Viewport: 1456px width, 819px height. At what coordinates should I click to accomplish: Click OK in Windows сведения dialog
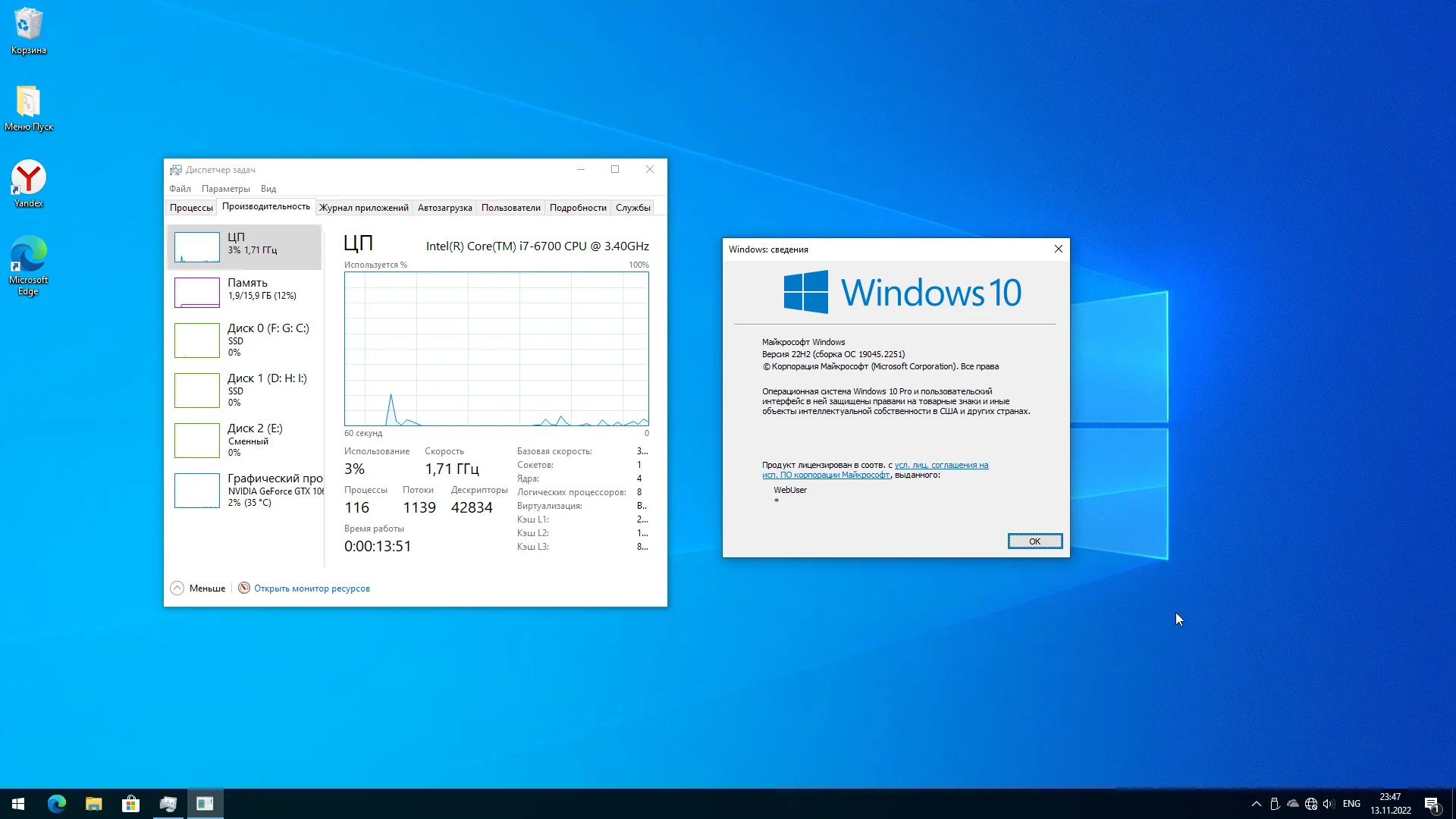pyautogui.click(x=1034, y=541)
